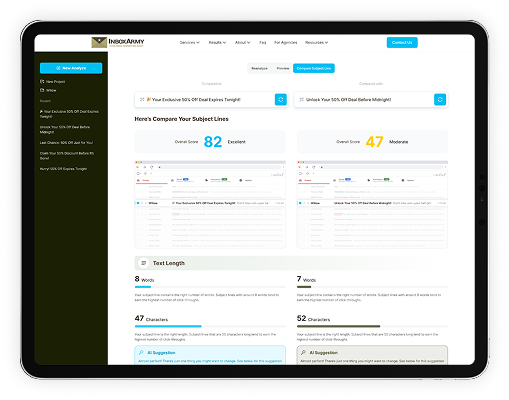
Task: Click the AI Suggestion icon in the gray card
Action: [x=303, y=352]
